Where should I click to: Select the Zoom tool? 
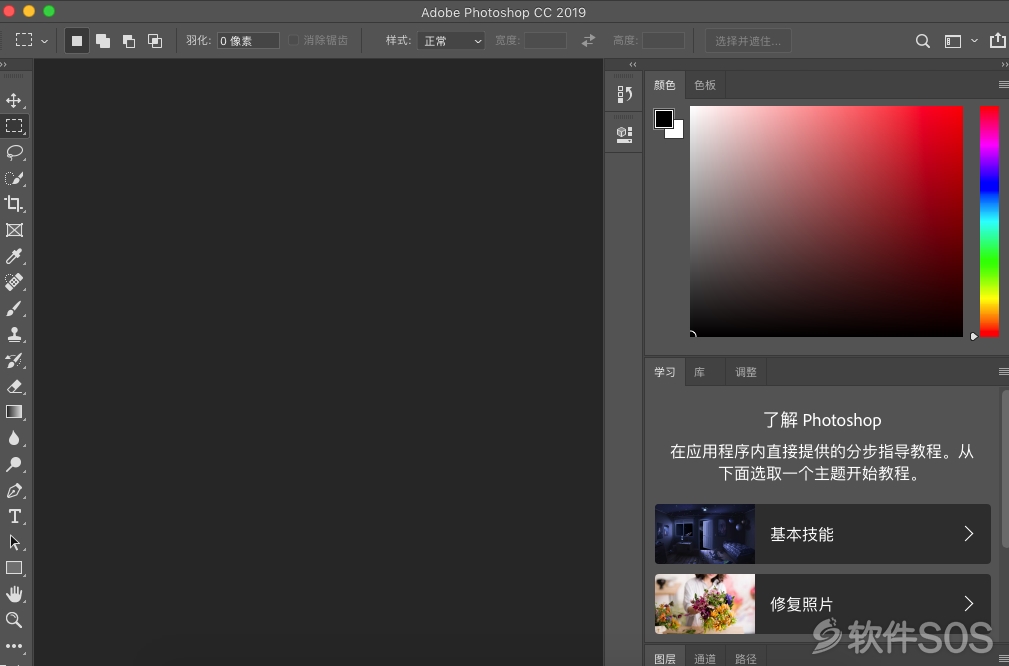tap(14, 620)
